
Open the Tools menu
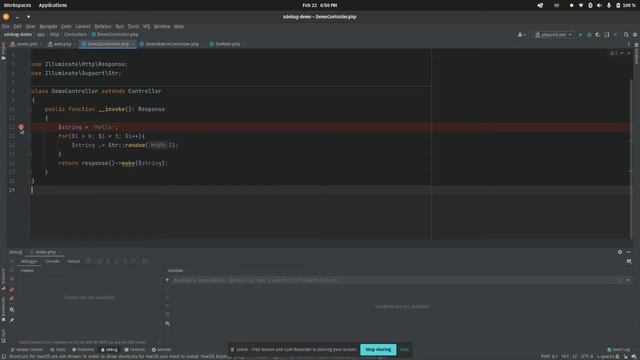[x=133, y=27]
